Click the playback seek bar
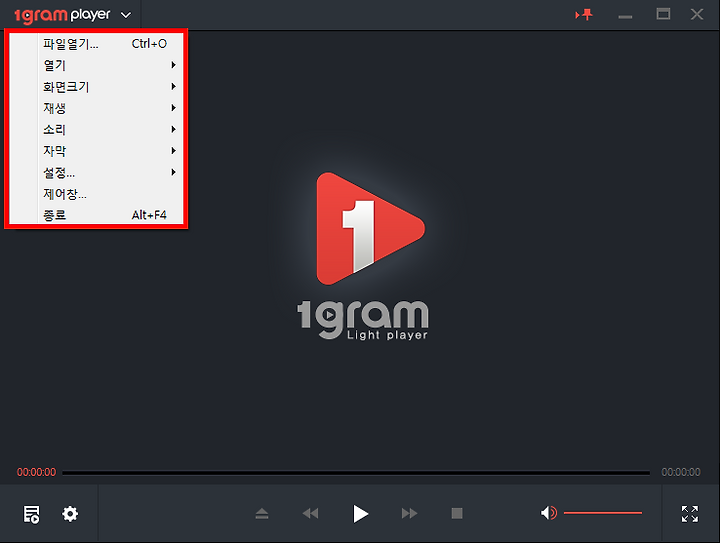720x543 pixels. pyautogui.click(x=356, y=472)
